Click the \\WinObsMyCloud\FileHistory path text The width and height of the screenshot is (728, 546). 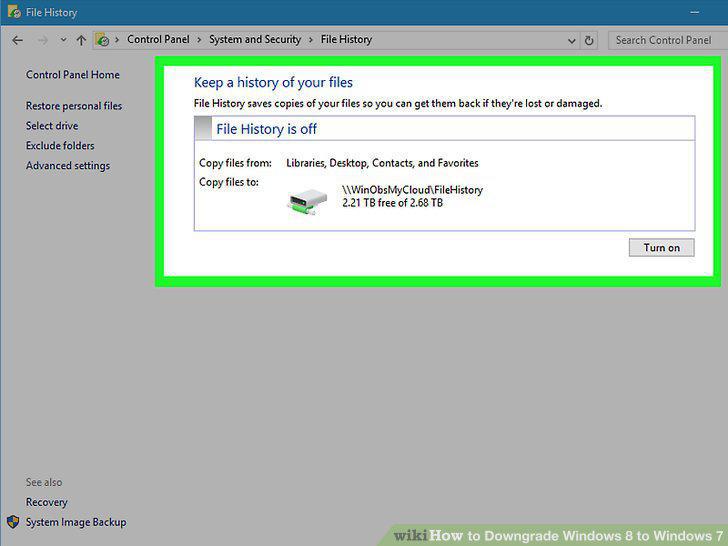412,190
